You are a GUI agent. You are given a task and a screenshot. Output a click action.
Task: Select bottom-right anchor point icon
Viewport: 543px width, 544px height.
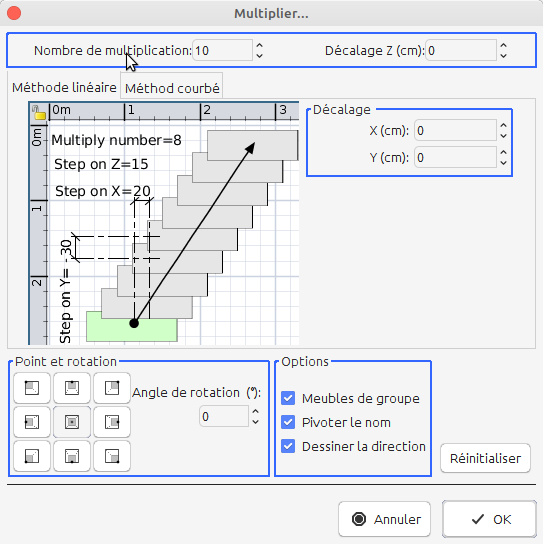tap(112, 456)
